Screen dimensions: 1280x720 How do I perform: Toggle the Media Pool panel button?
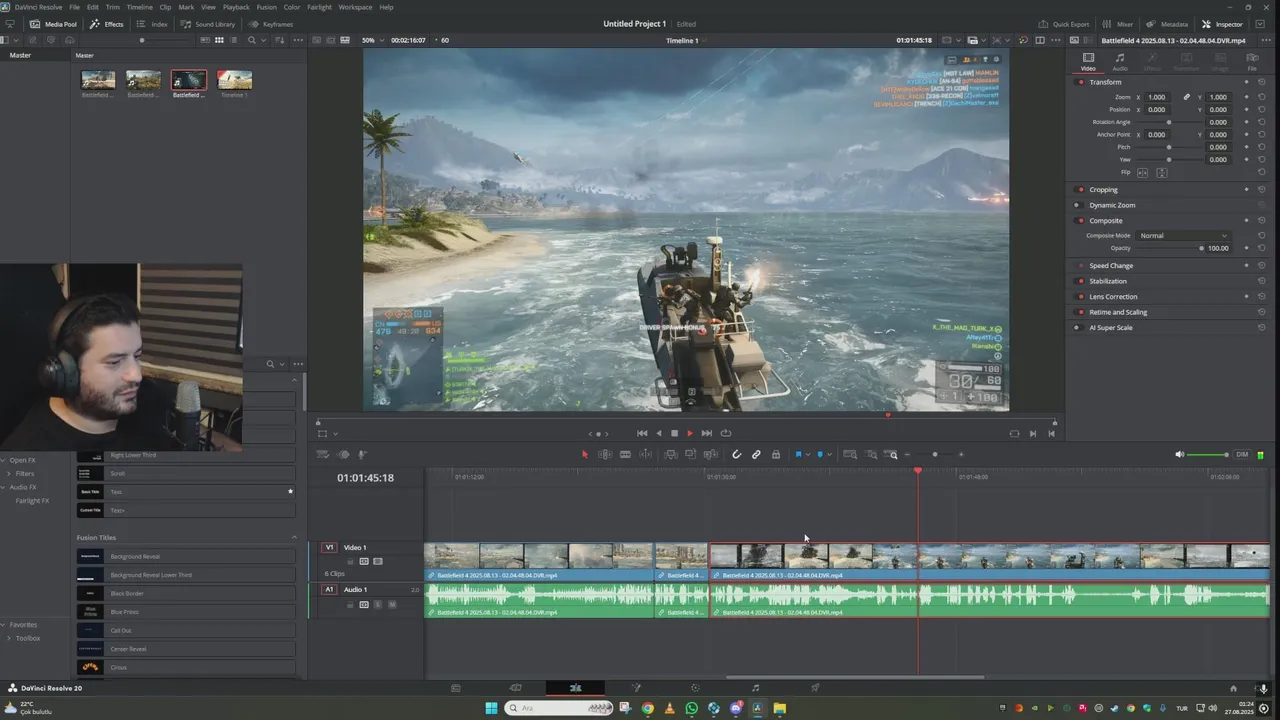pyautogui.click(x=53, y=24)
